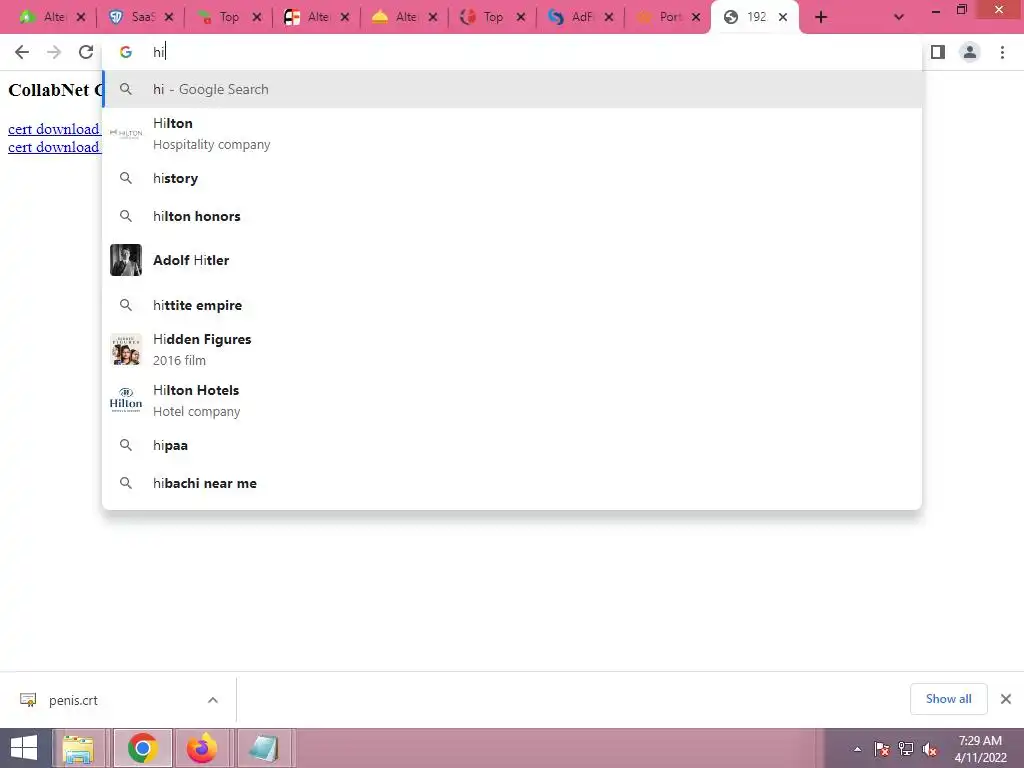Open a new tab with the plus button
1024x768 pixels.
(821, 17)
